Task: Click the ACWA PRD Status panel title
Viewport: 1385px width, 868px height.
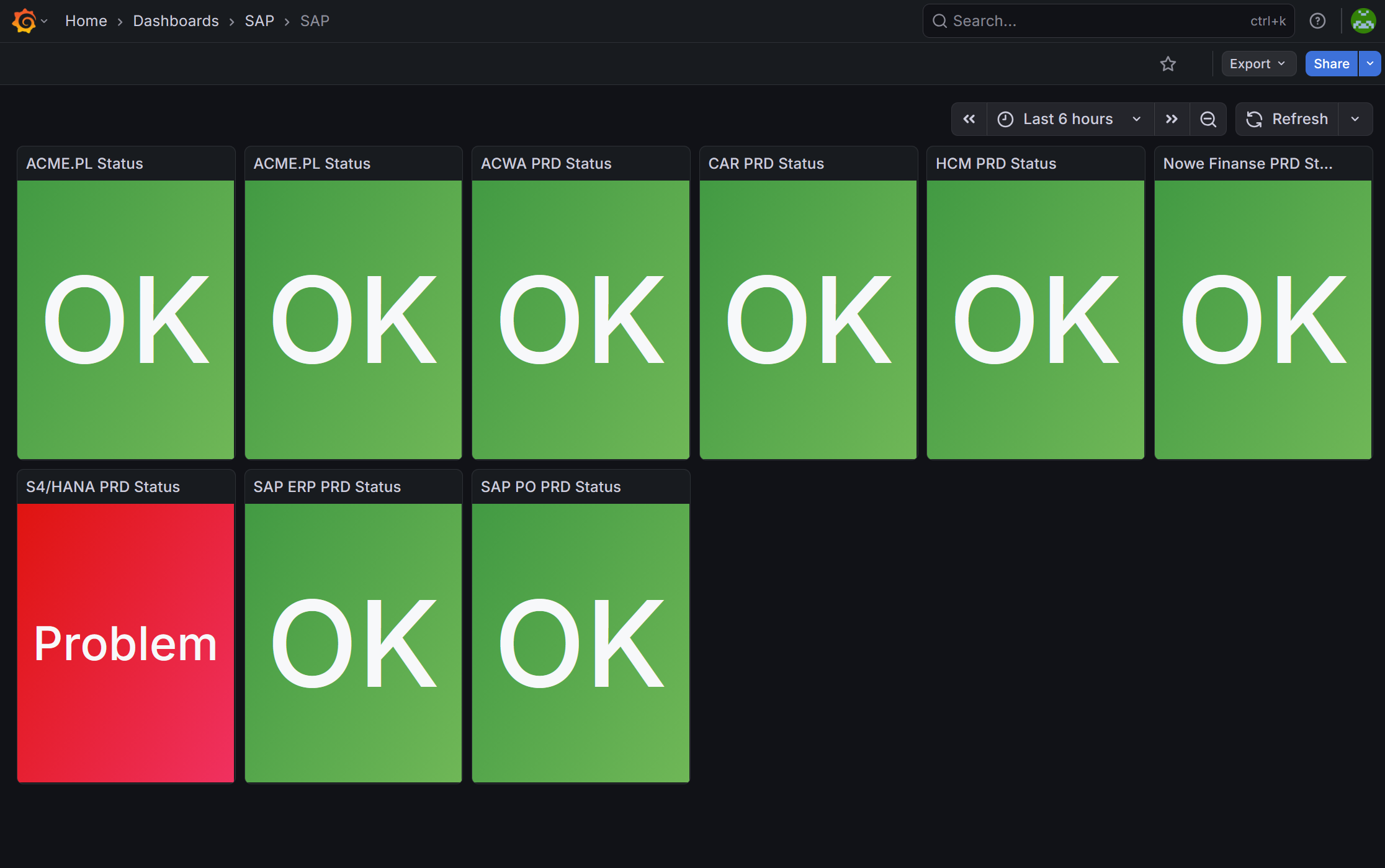Action: click(x=546, y=164)
